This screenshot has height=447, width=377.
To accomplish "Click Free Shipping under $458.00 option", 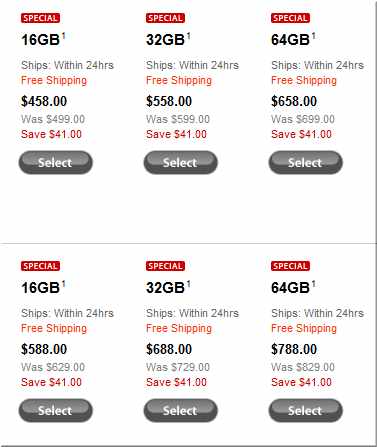I will coord(54,81).
